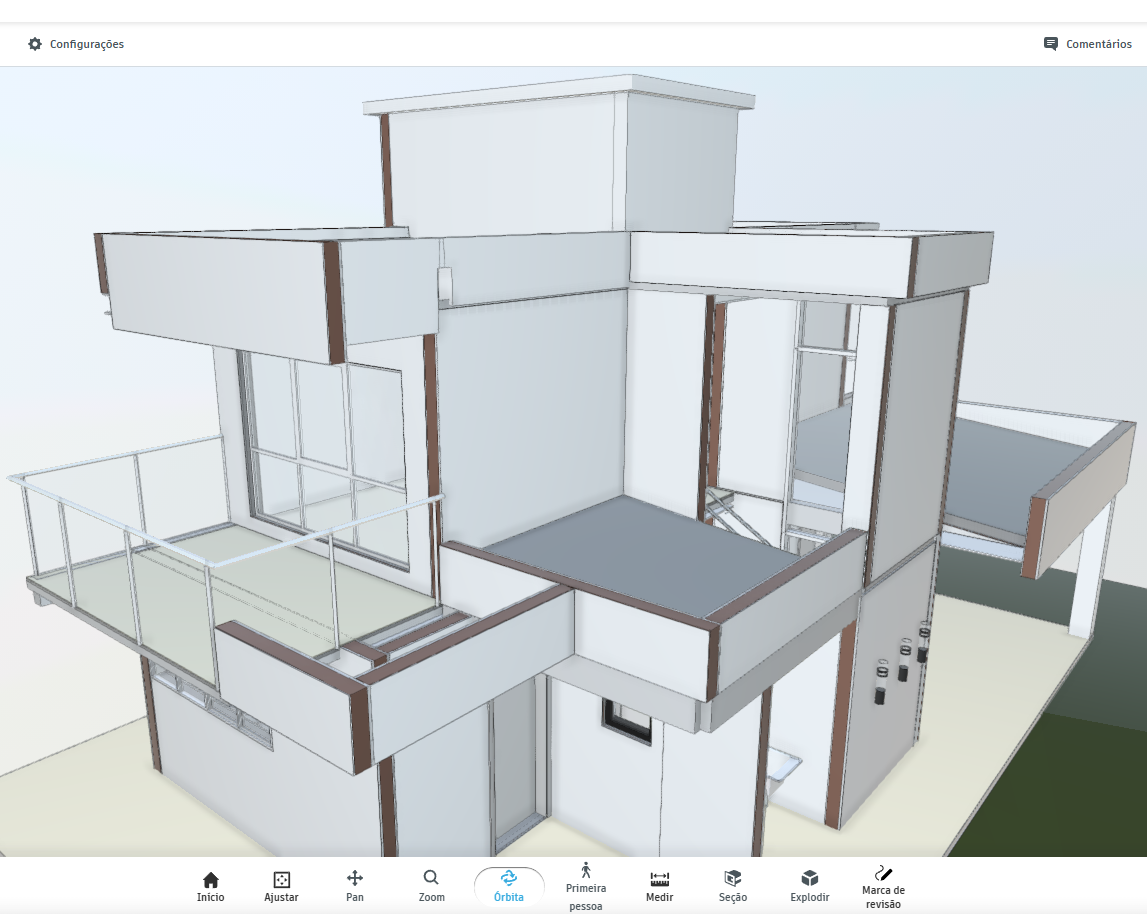1147x914 pixels.
Task: Select the Ajustar fit-to-view tool
Action: click(281, 886)
